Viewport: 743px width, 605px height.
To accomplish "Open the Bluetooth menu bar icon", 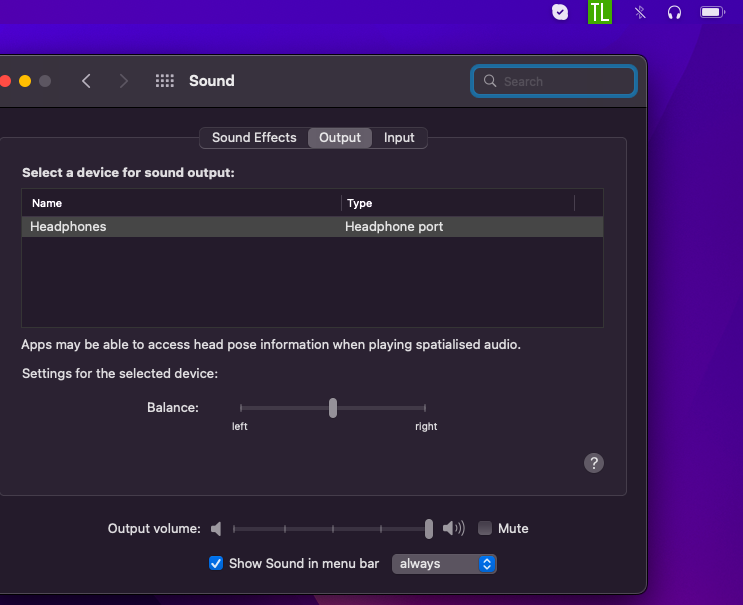I will [x=640, y=12].
